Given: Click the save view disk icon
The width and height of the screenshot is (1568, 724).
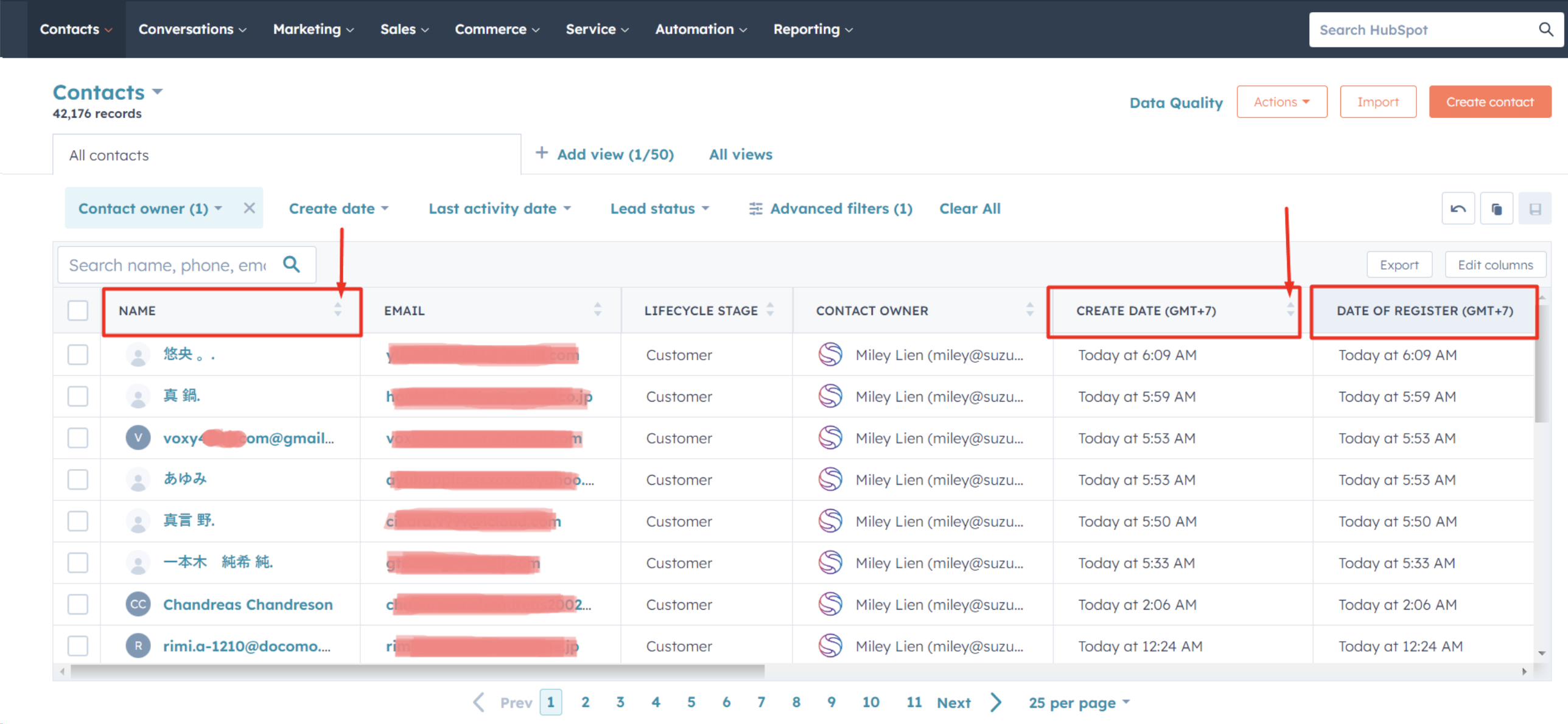Looking at the screenshot, I should tap(1535, 209).
